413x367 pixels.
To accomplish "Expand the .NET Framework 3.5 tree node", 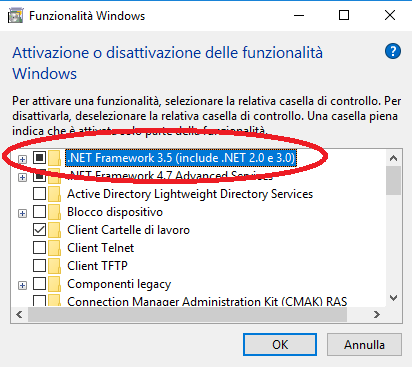I will 22,159.
